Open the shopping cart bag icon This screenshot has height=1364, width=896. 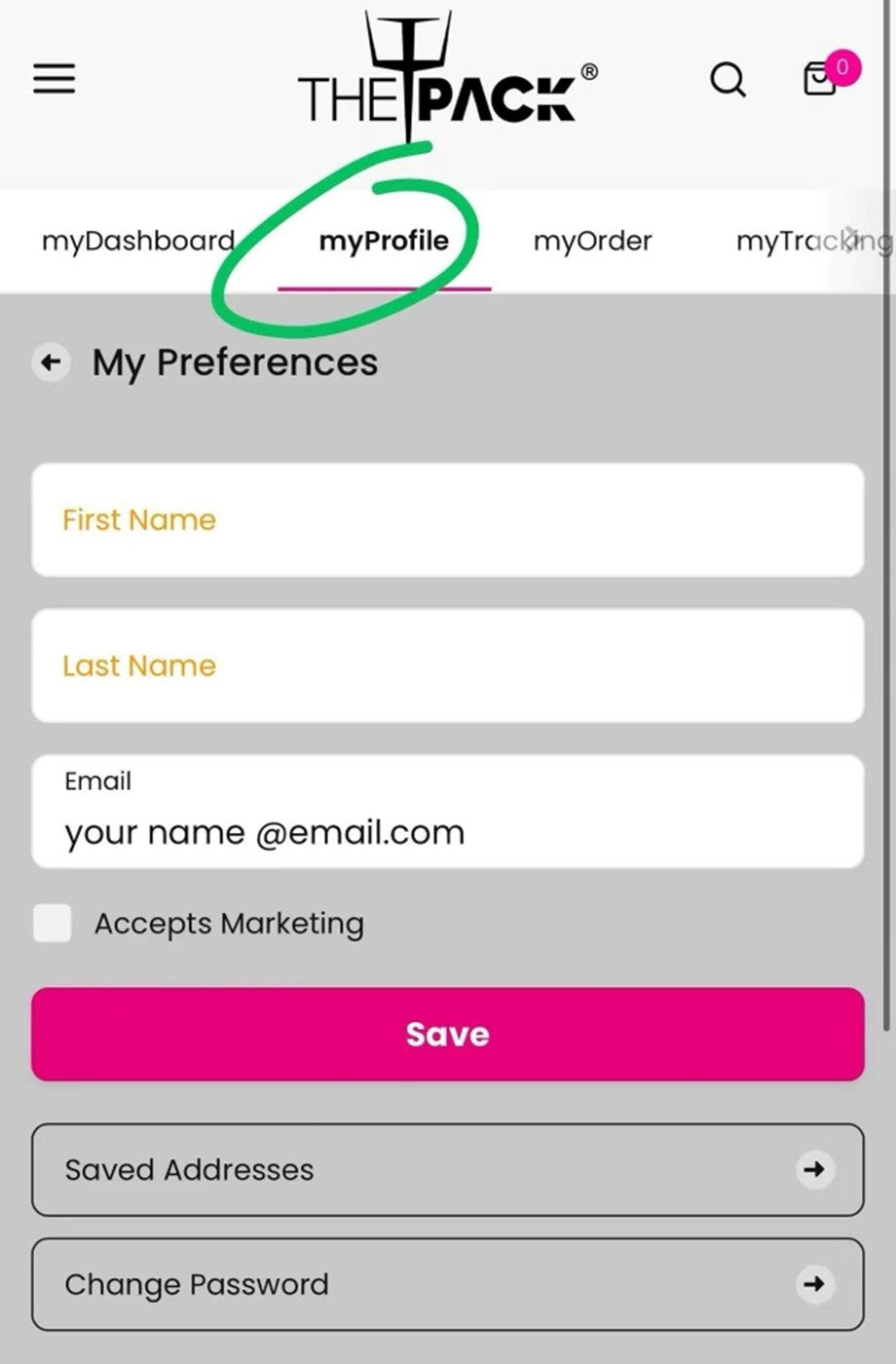[818, 82]
